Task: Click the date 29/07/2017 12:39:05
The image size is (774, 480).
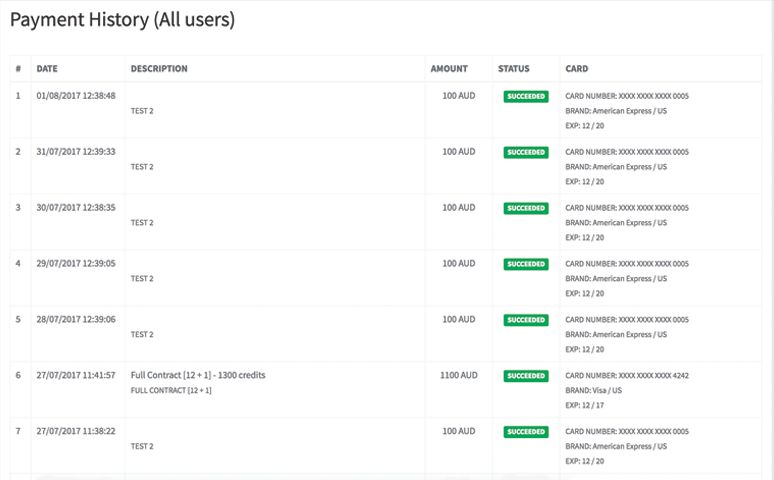Action: [x=76, y=263]
